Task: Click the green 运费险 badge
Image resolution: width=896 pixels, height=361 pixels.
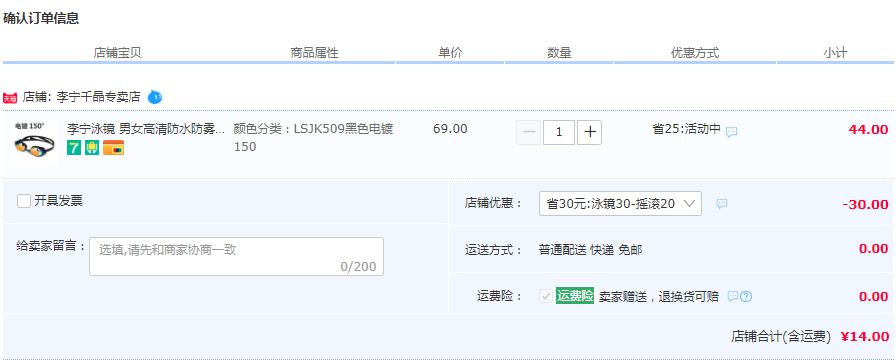Action: 575,296
